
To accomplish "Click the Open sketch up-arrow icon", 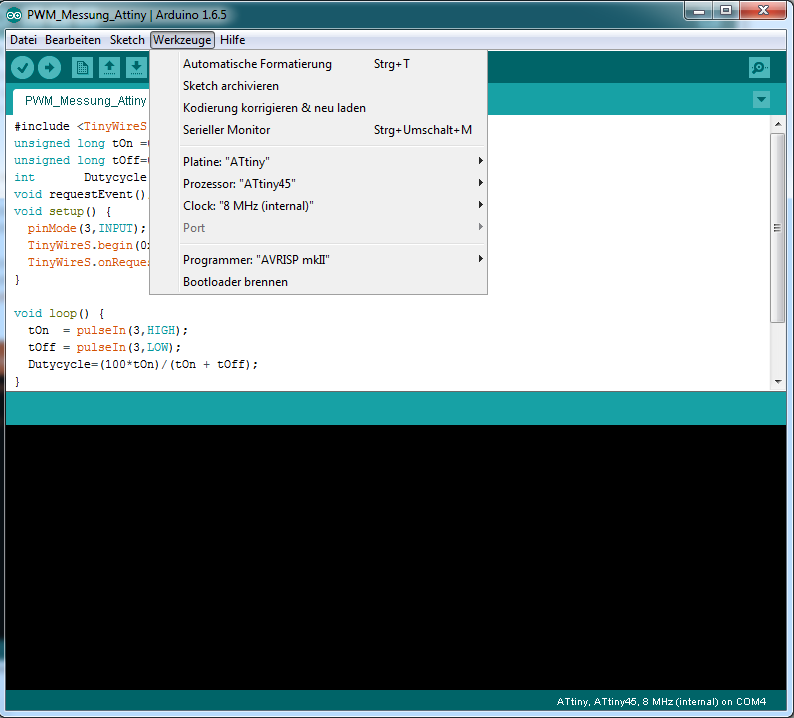I will [109, 67].
